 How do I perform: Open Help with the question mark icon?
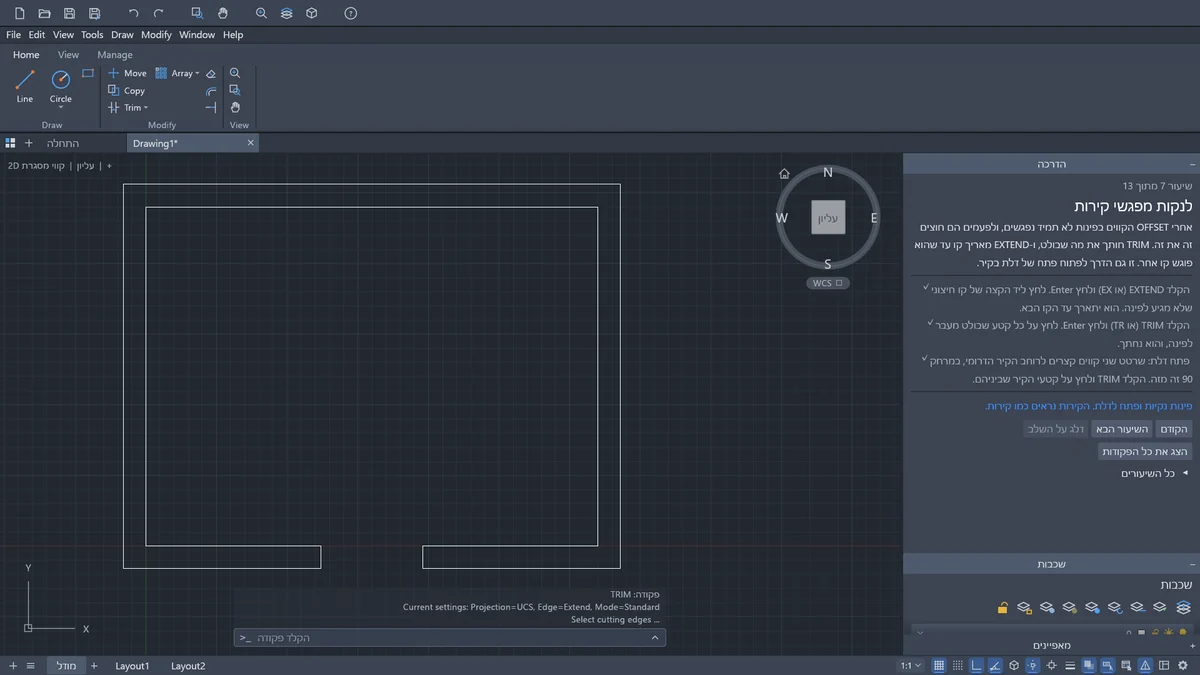click(350, 14)
